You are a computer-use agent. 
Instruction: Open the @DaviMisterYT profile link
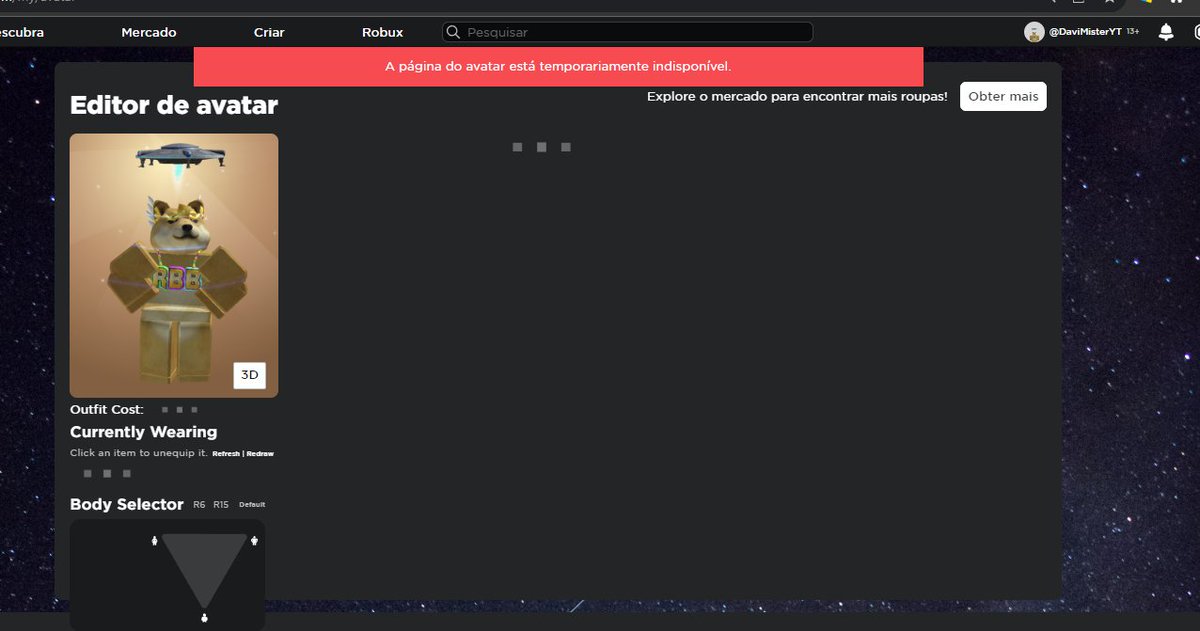[x=1084, y=32]
